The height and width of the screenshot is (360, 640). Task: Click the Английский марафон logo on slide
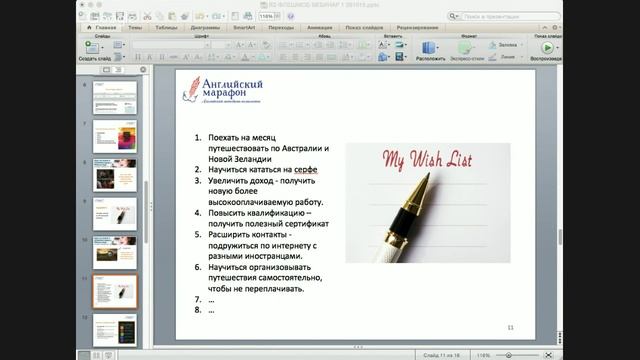pyautogui.click(x=222, y=90)
